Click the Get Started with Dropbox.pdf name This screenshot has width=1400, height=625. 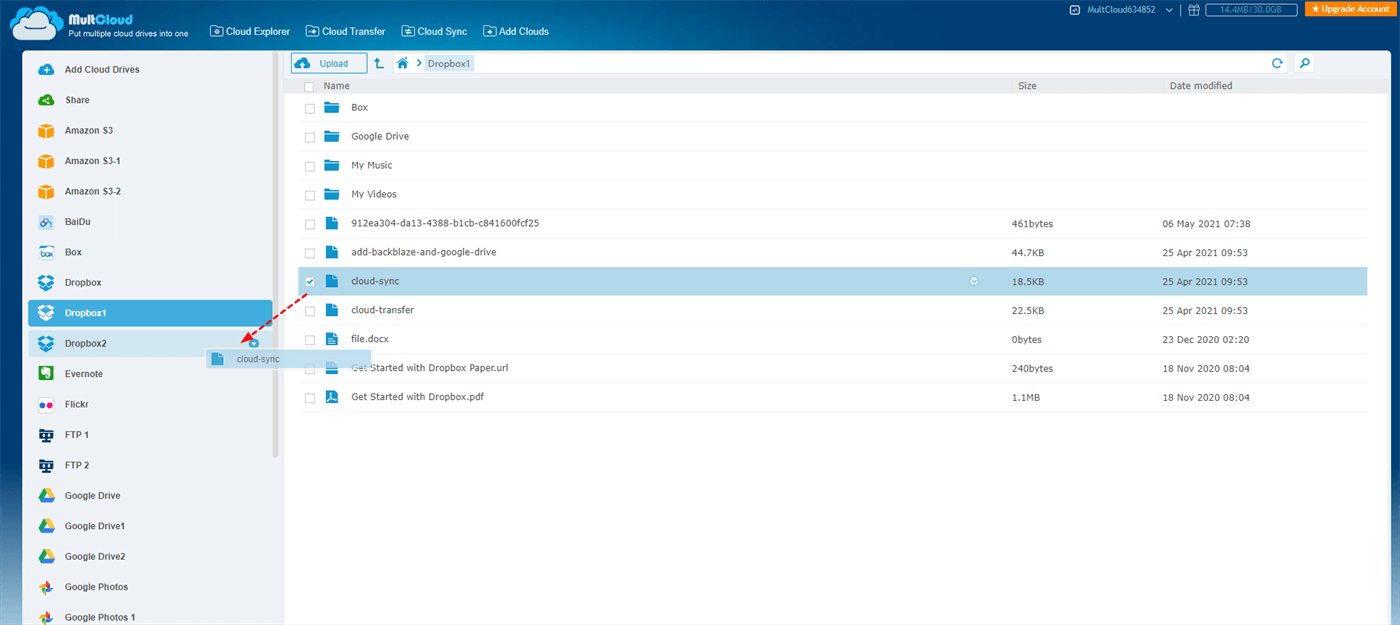tap(418, 397)
